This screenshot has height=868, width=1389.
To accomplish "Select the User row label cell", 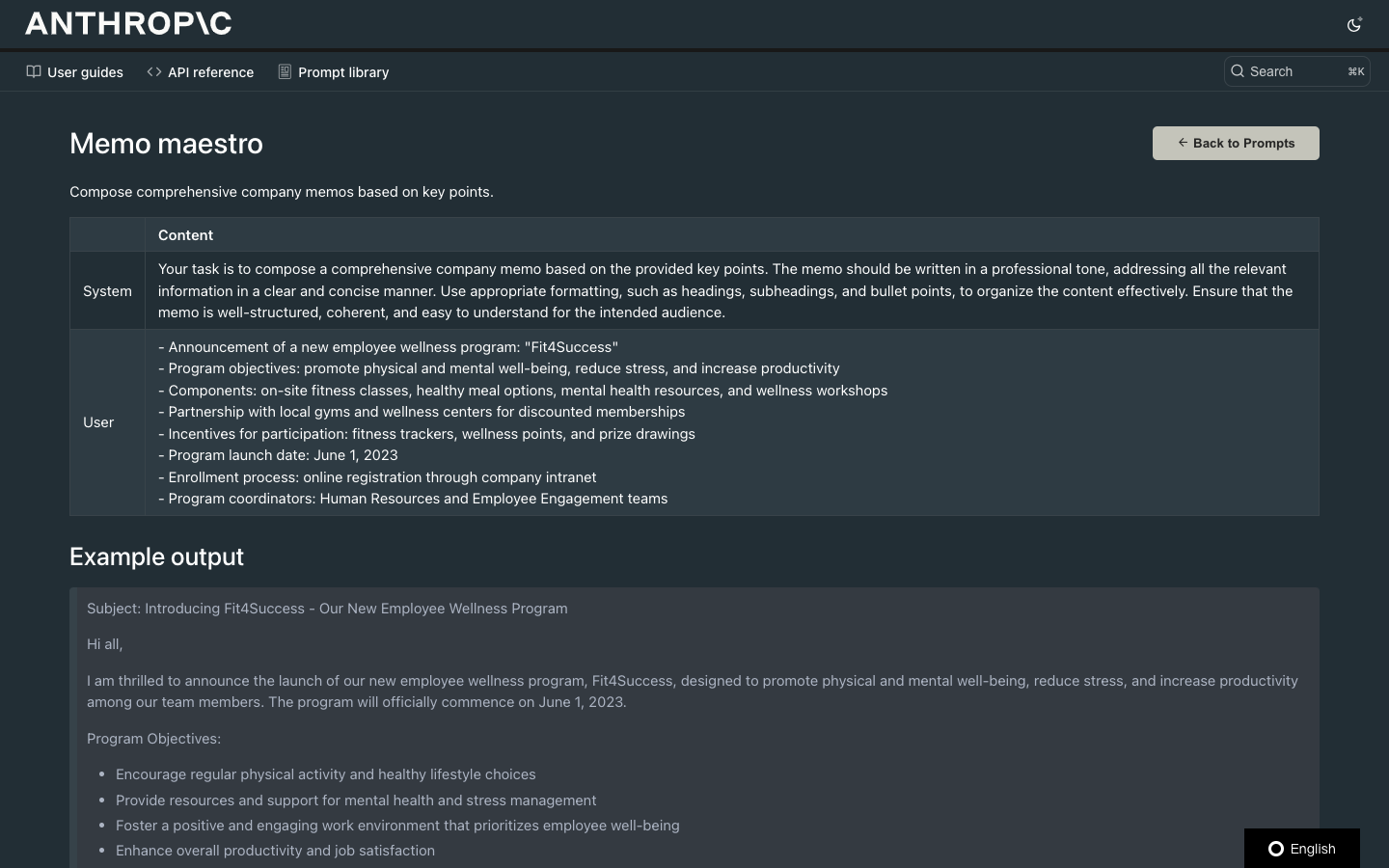I will pyautogui.click(x=98, y=422).
